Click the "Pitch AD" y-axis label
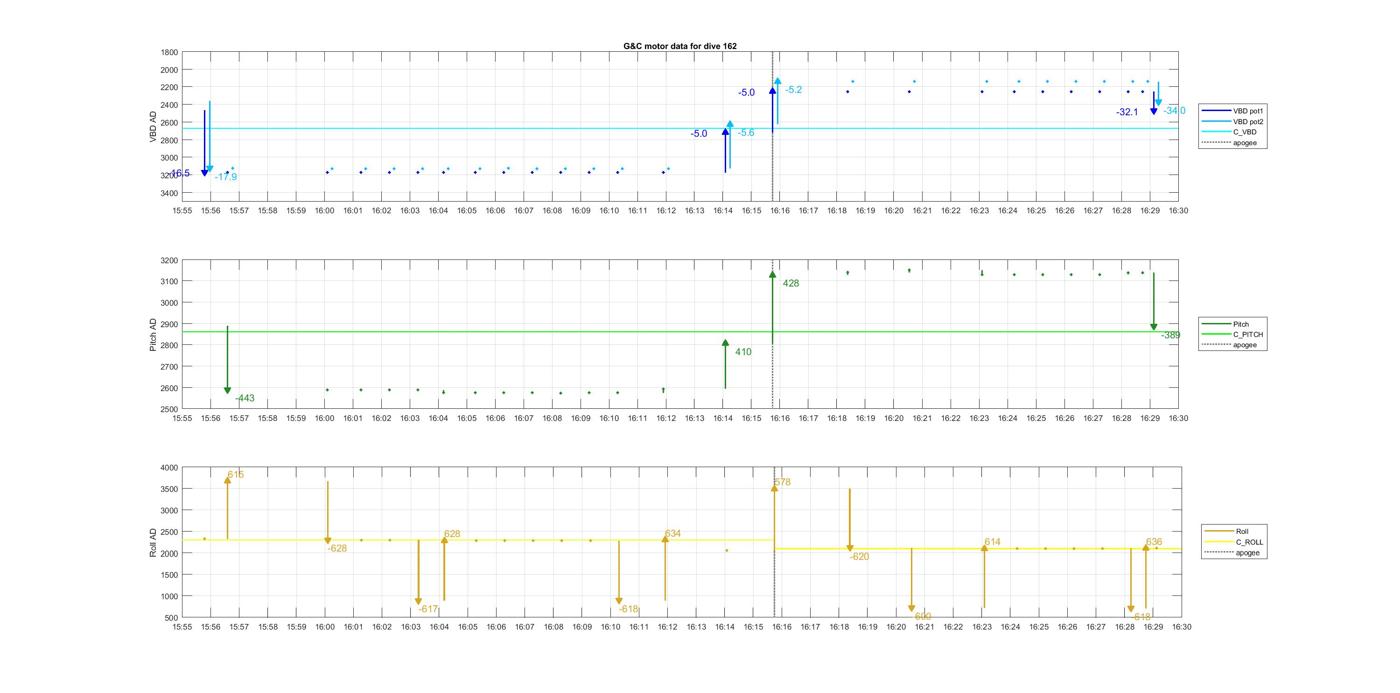Viewport: 1400px width, 693px height. (154, 334)
